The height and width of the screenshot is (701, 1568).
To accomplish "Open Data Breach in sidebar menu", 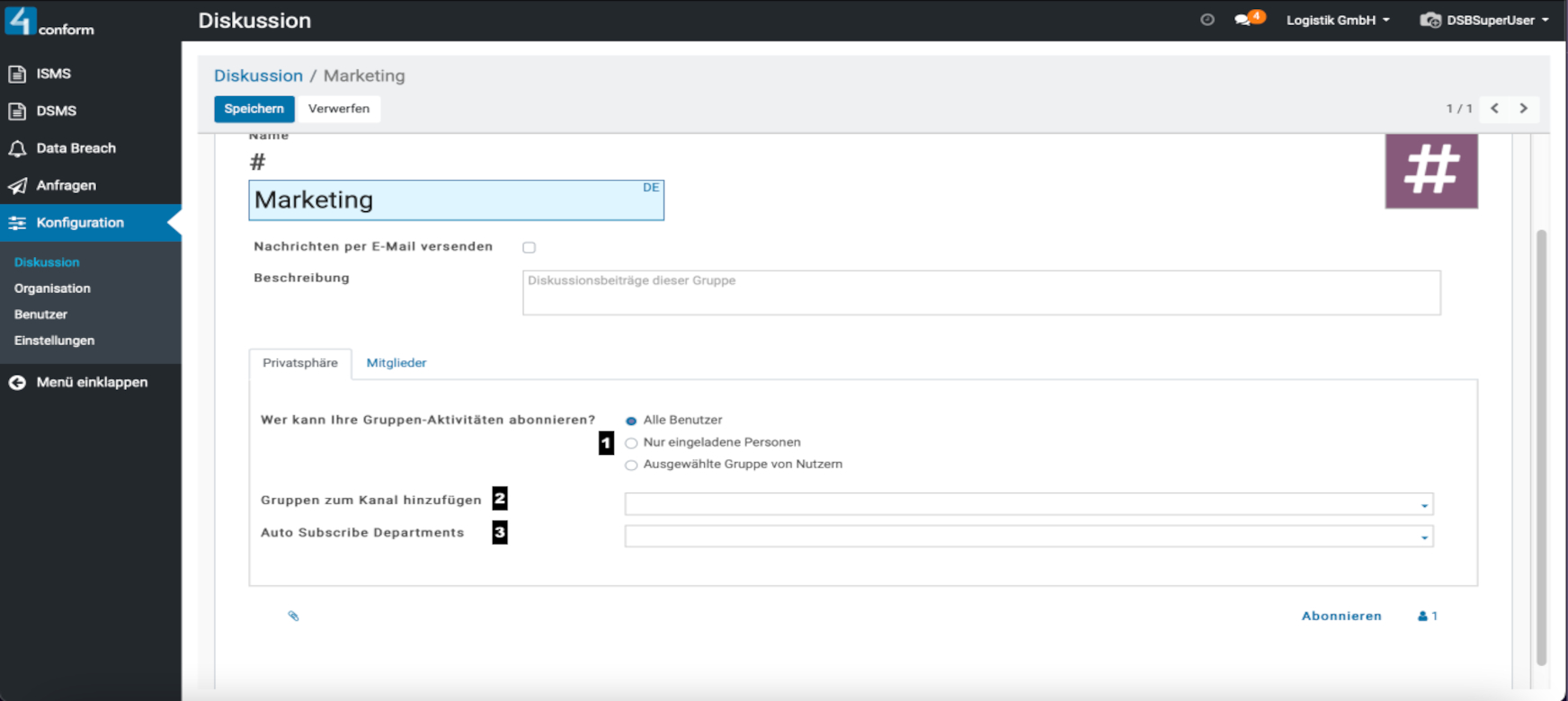I will click(76, 148).
